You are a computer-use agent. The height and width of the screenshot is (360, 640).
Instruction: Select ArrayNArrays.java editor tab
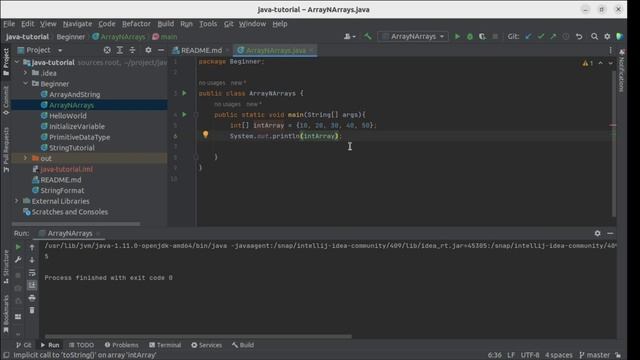[276, 50]
